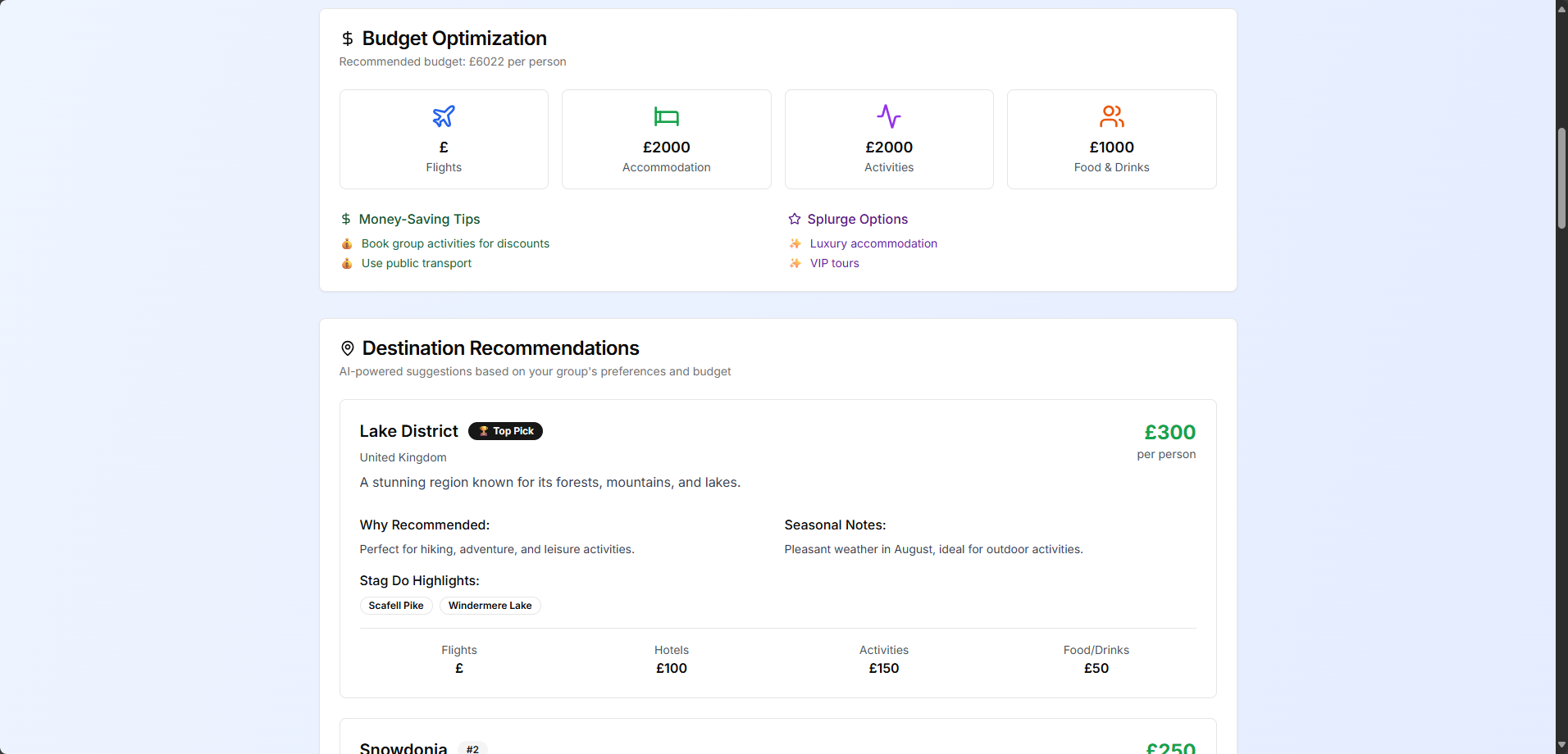This screenshot has height=754, width=1568.
Task: Select the Windermere Lake highlight tag
Action: 490,606
